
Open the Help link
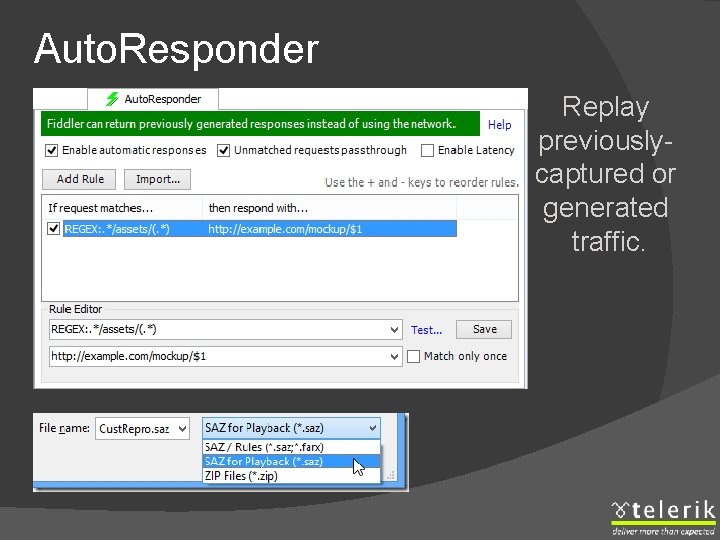tap(499, 124)
